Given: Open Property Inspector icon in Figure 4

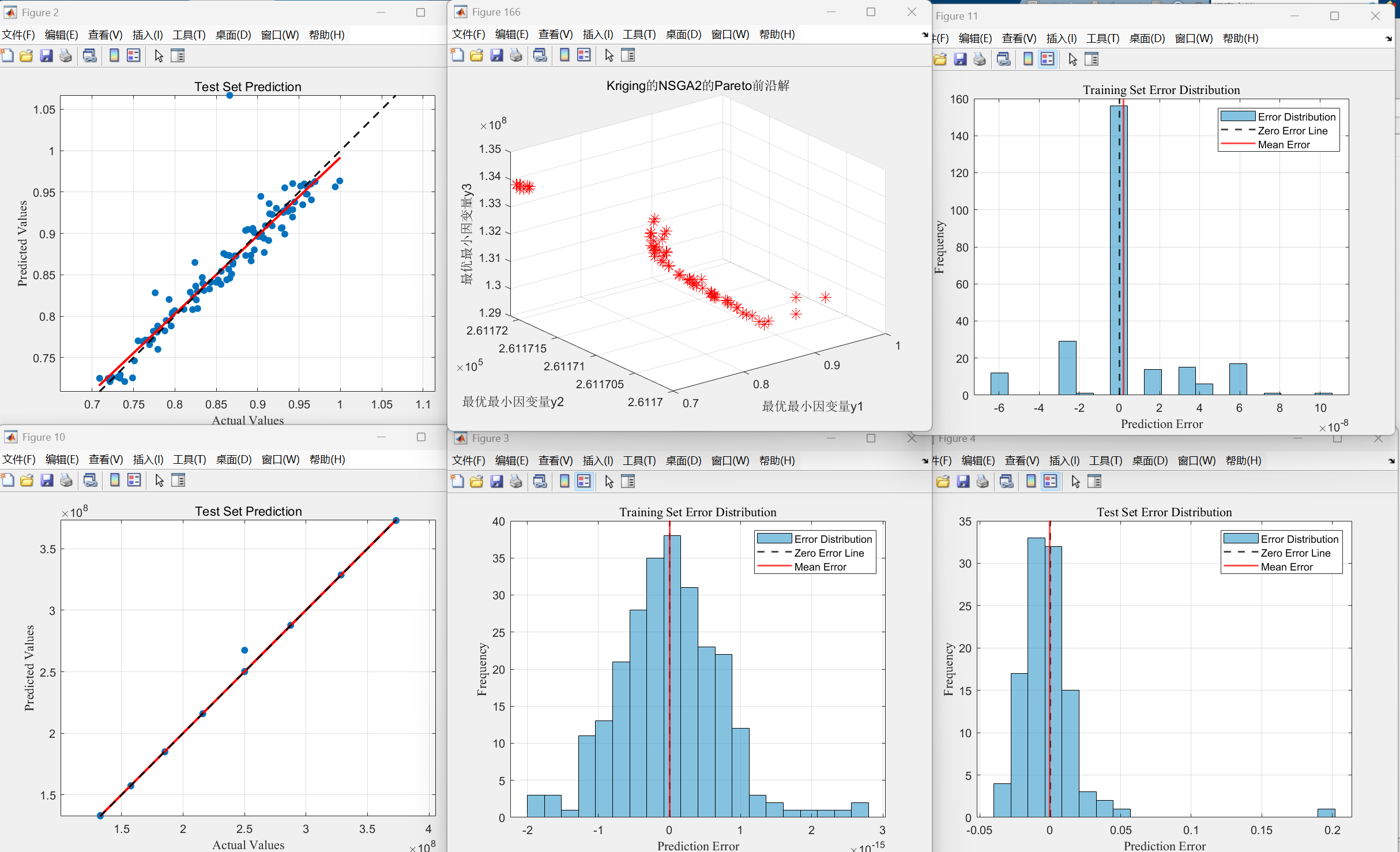Looking at the screenshot, I should click(x=1094, y=482).
